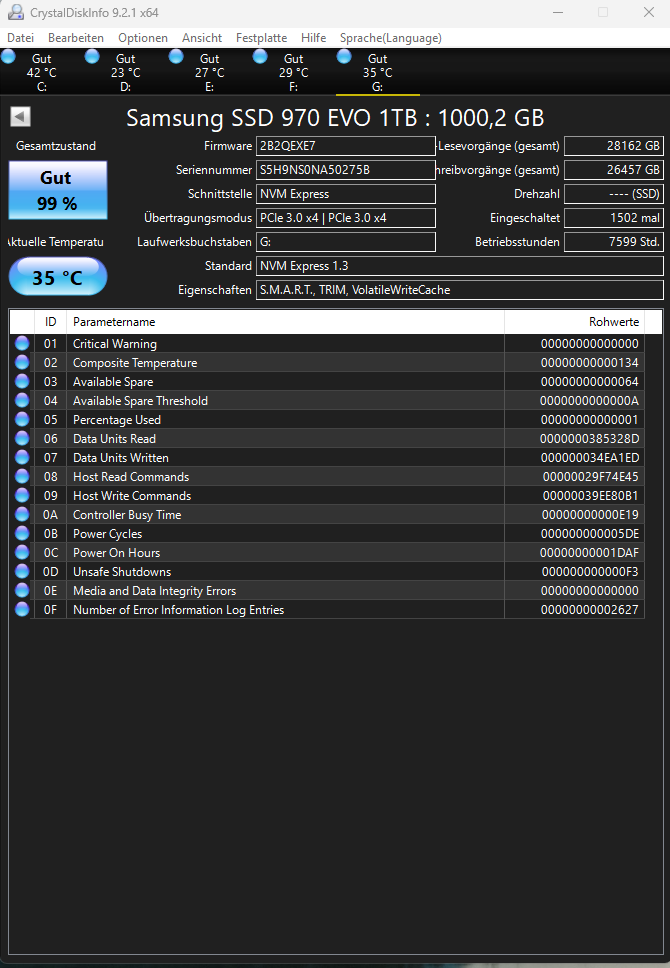Select the Critical Warning parameter name
670x968 pixels.
point(115,343)
